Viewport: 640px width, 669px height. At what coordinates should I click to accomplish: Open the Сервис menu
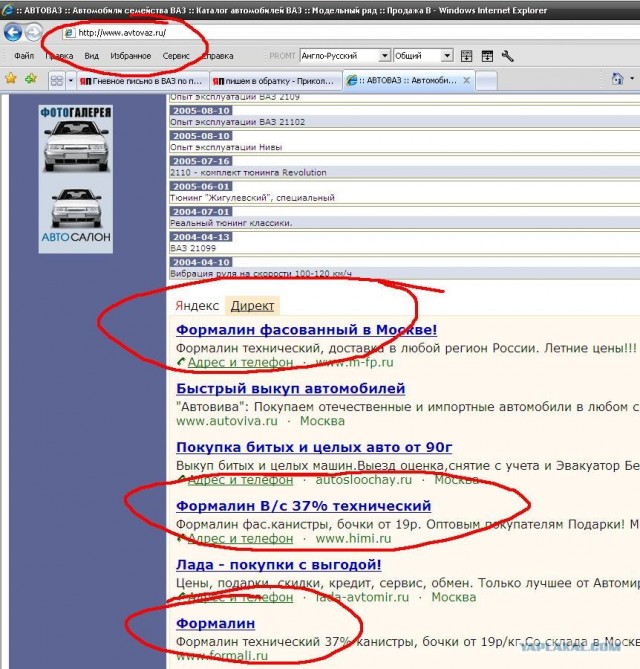point(176,56)
